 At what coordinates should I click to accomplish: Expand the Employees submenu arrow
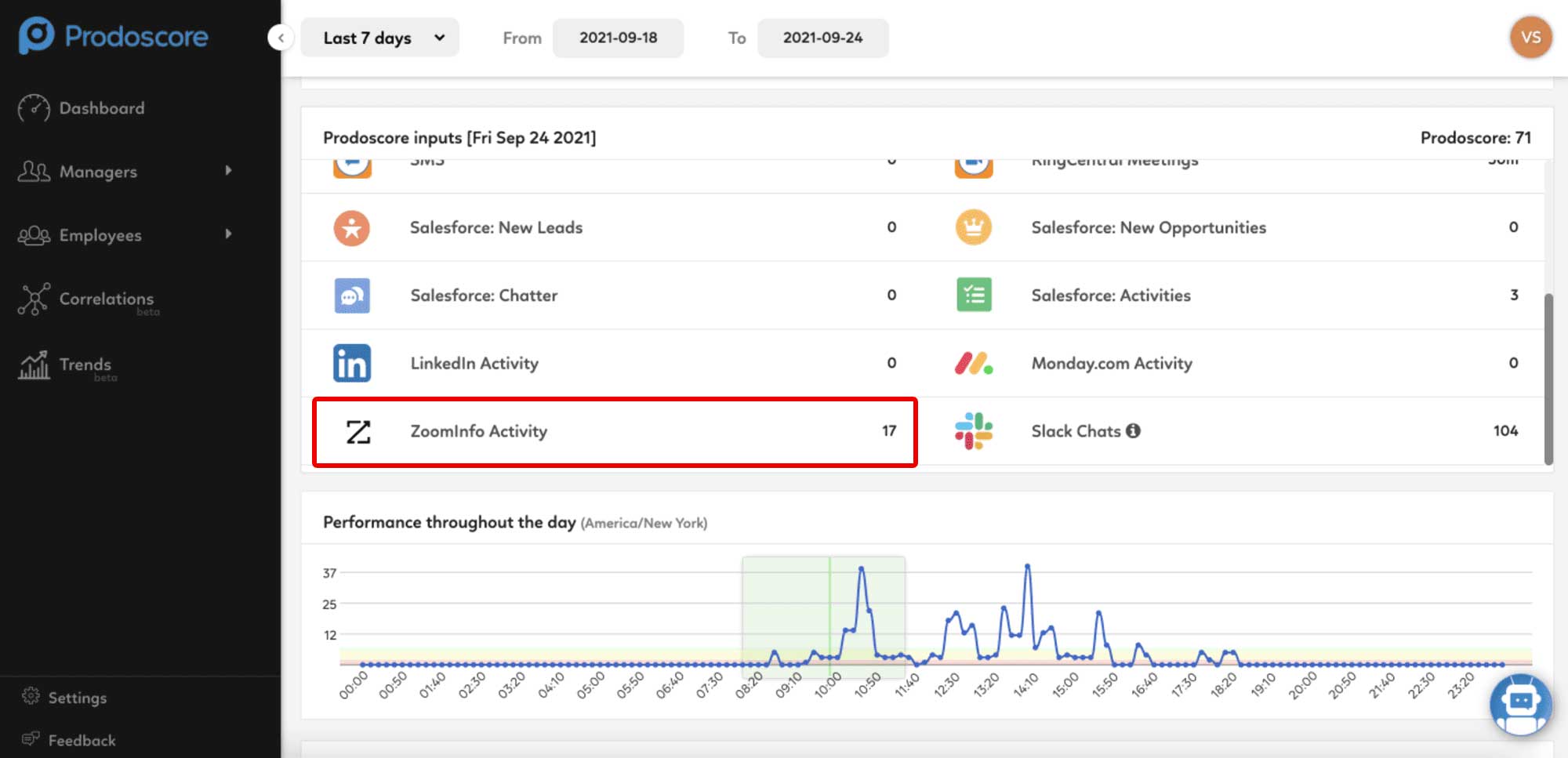228,234
